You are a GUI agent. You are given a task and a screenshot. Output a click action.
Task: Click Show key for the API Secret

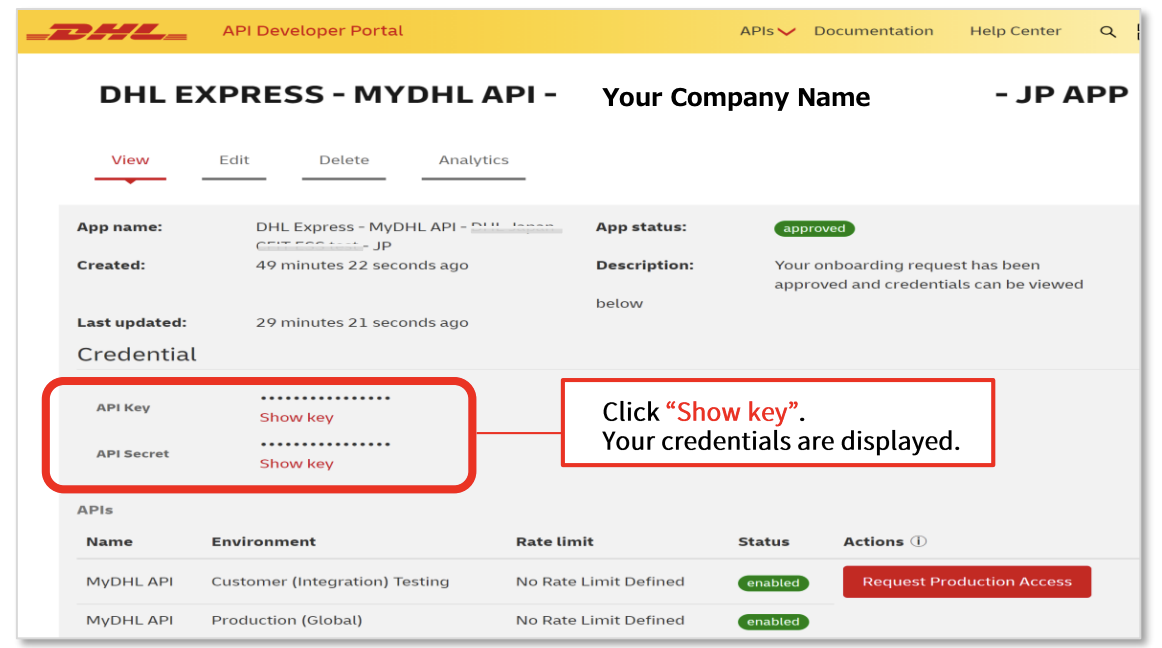296,463
